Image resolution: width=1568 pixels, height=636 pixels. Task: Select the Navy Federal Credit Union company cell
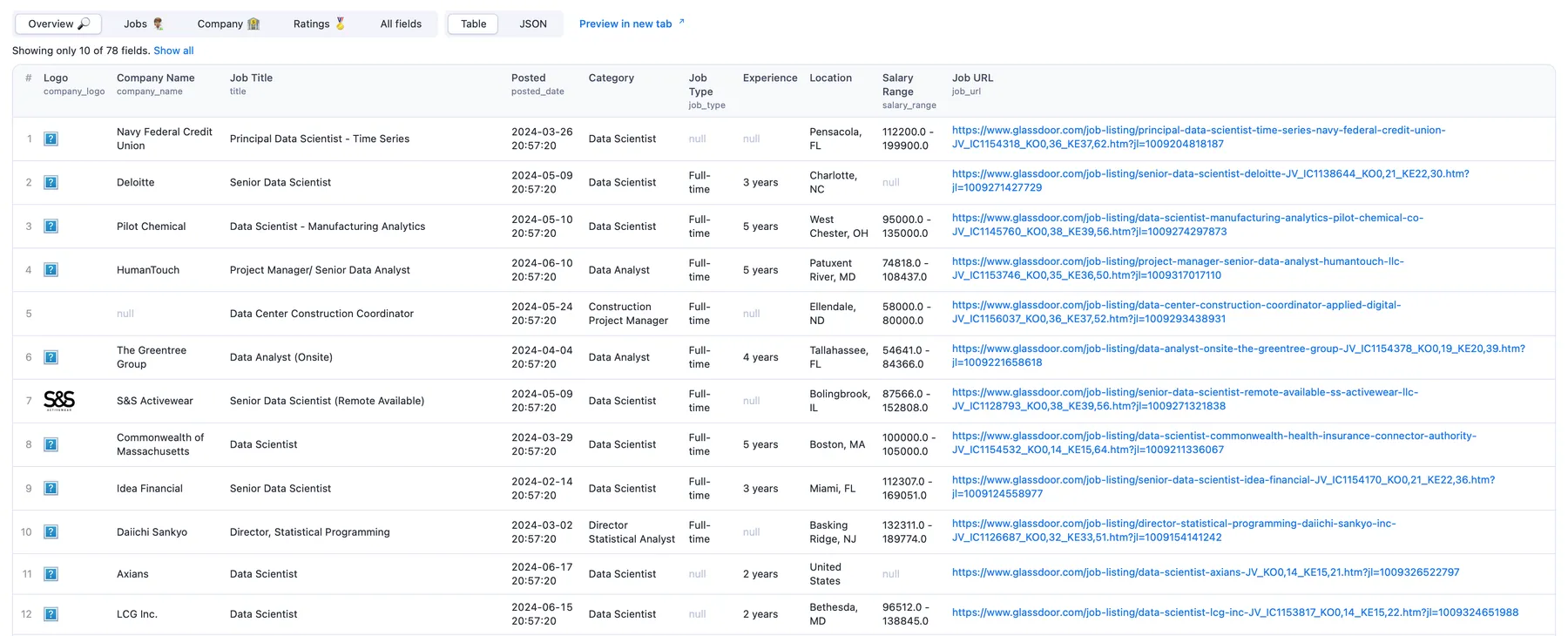(165, 139)
